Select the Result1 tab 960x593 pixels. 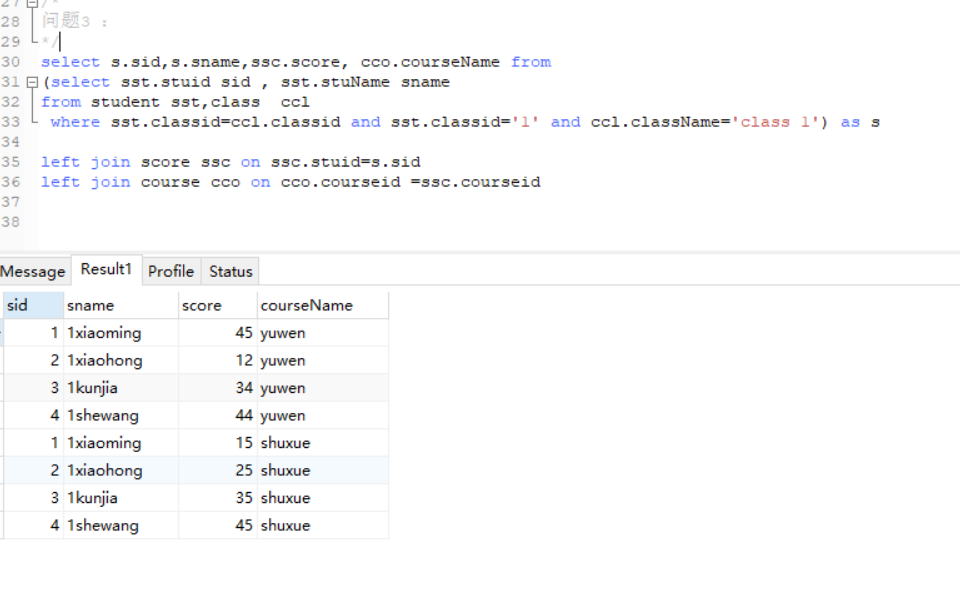click(x=107, y=269)
